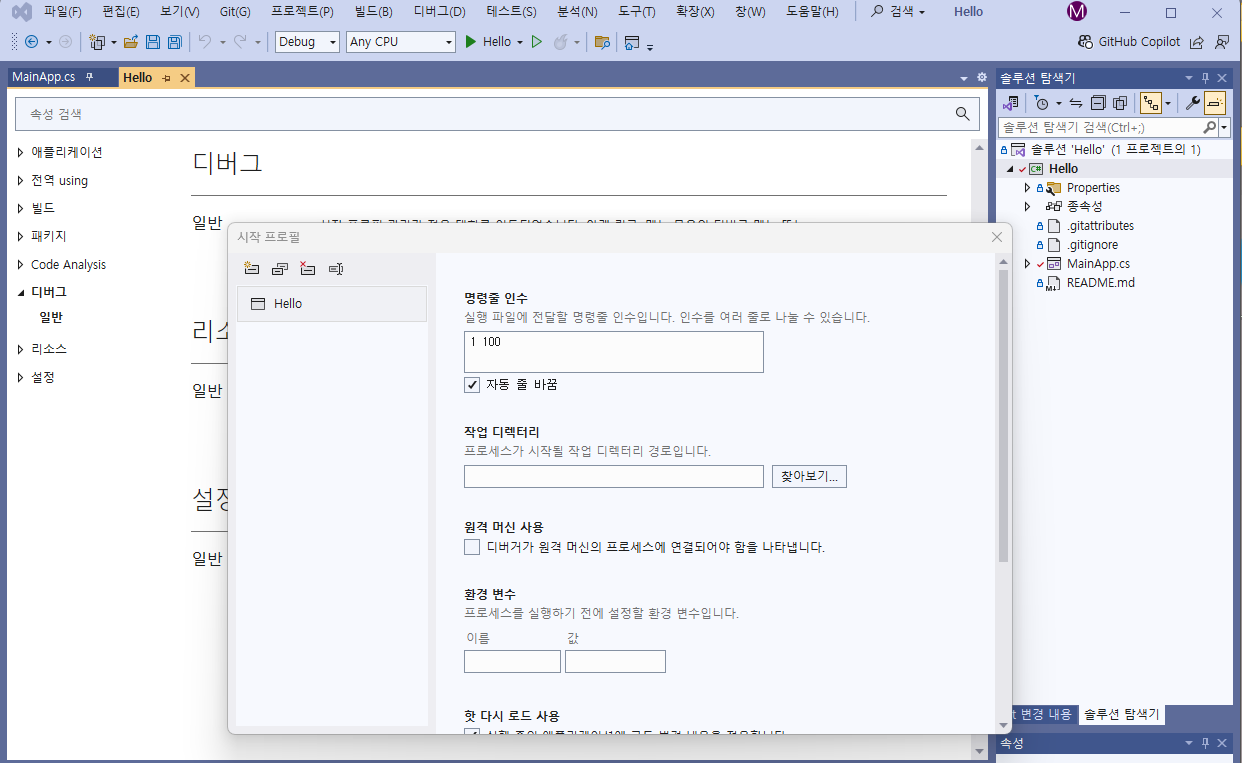Screen dimensions: 1242x763
Task: Show all files icon in Solution Explorer
Action: click(x=1120, y=103)
